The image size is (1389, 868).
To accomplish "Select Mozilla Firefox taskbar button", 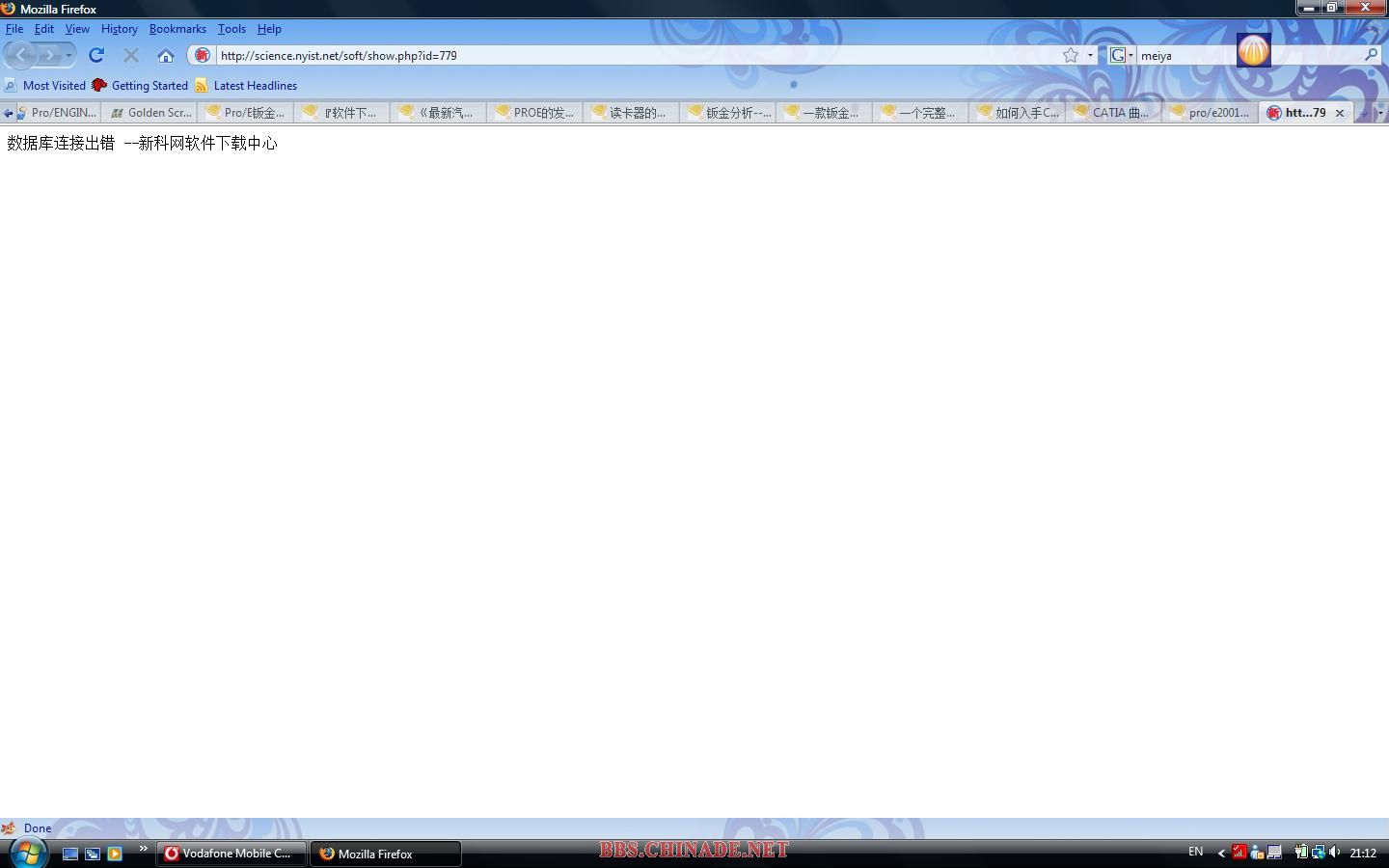I will (x=386, y=854).
